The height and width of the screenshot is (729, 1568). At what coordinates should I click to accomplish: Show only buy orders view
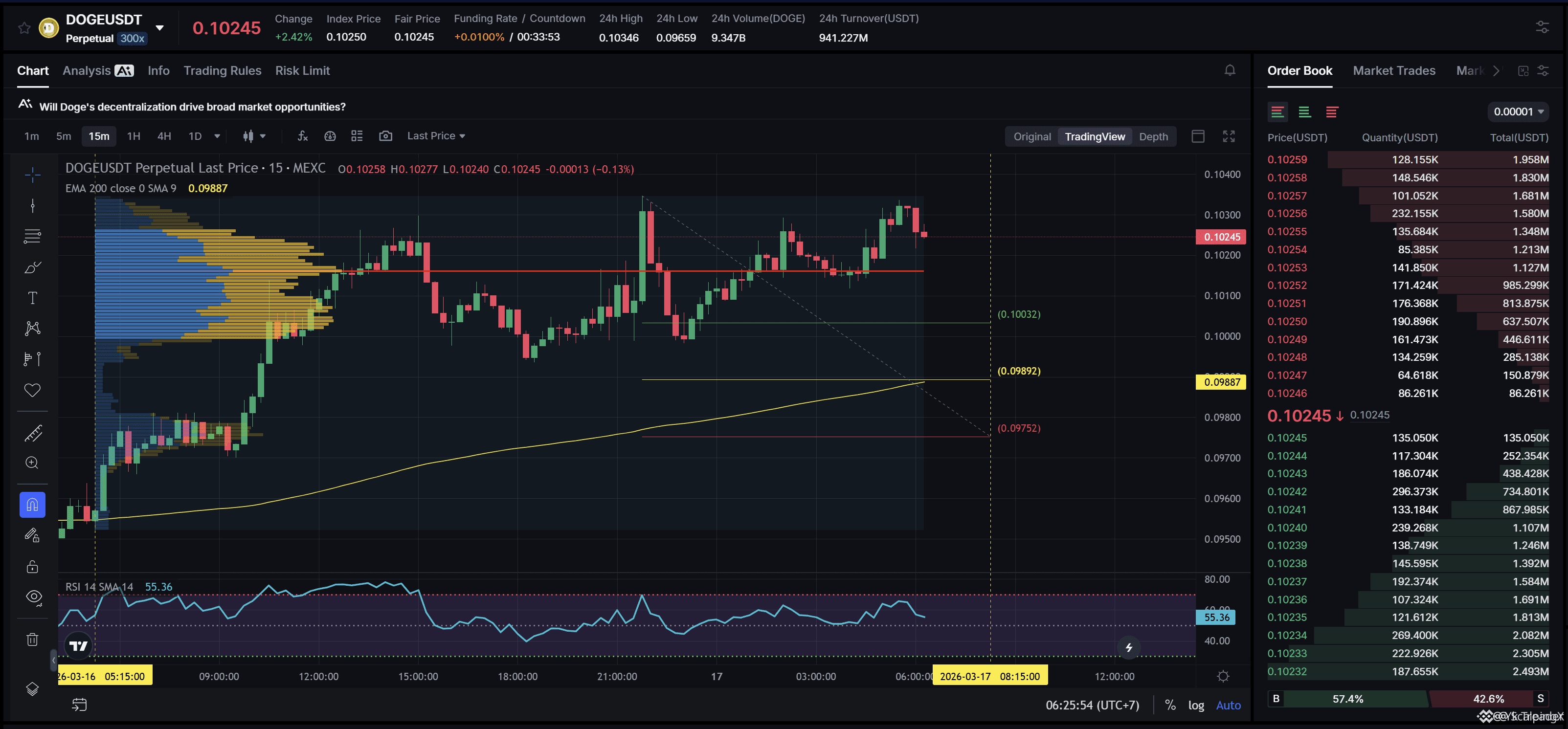(1304, 112)
